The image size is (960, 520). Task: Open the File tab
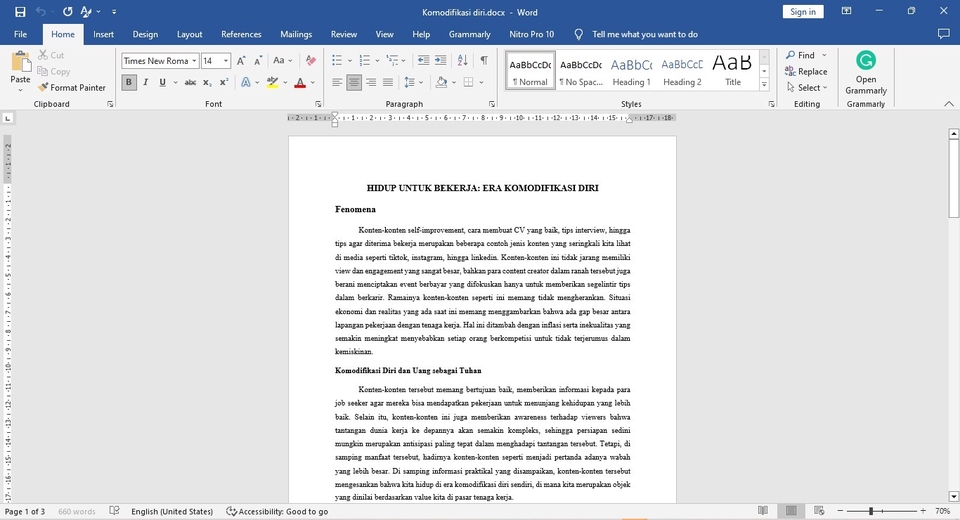pos(20,34)
